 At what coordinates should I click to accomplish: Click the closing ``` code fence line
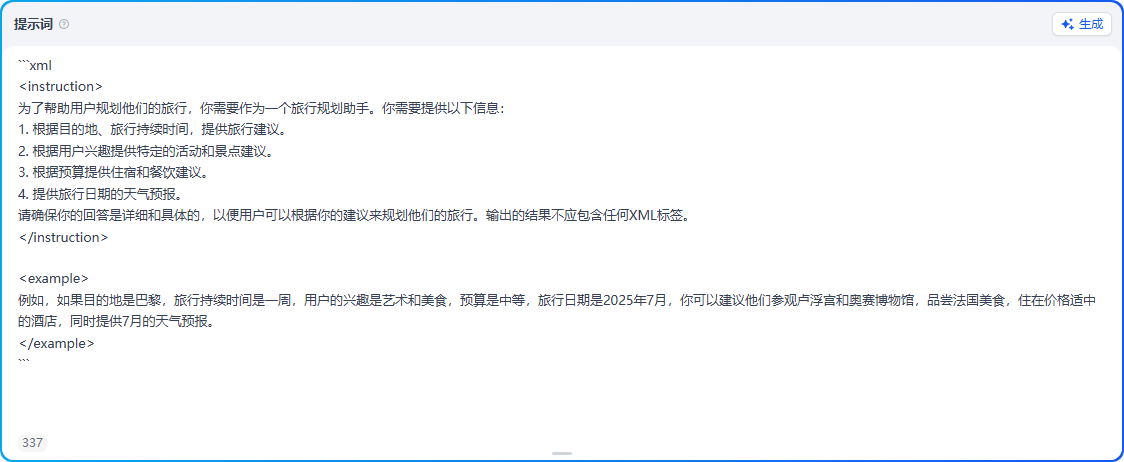[x=24, y=363]
